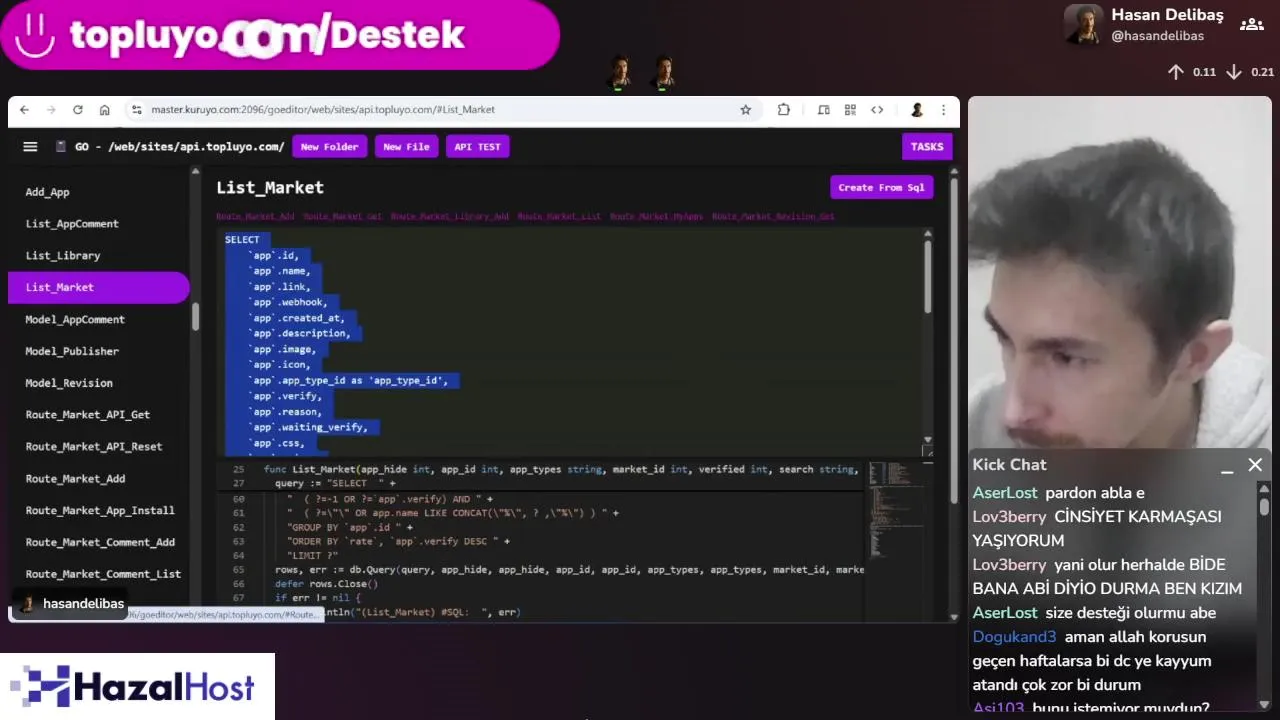Viewport: 1280px width, 720px height.
Task: Click the Kick Chat scrollbar
Action: point(1264,506)
